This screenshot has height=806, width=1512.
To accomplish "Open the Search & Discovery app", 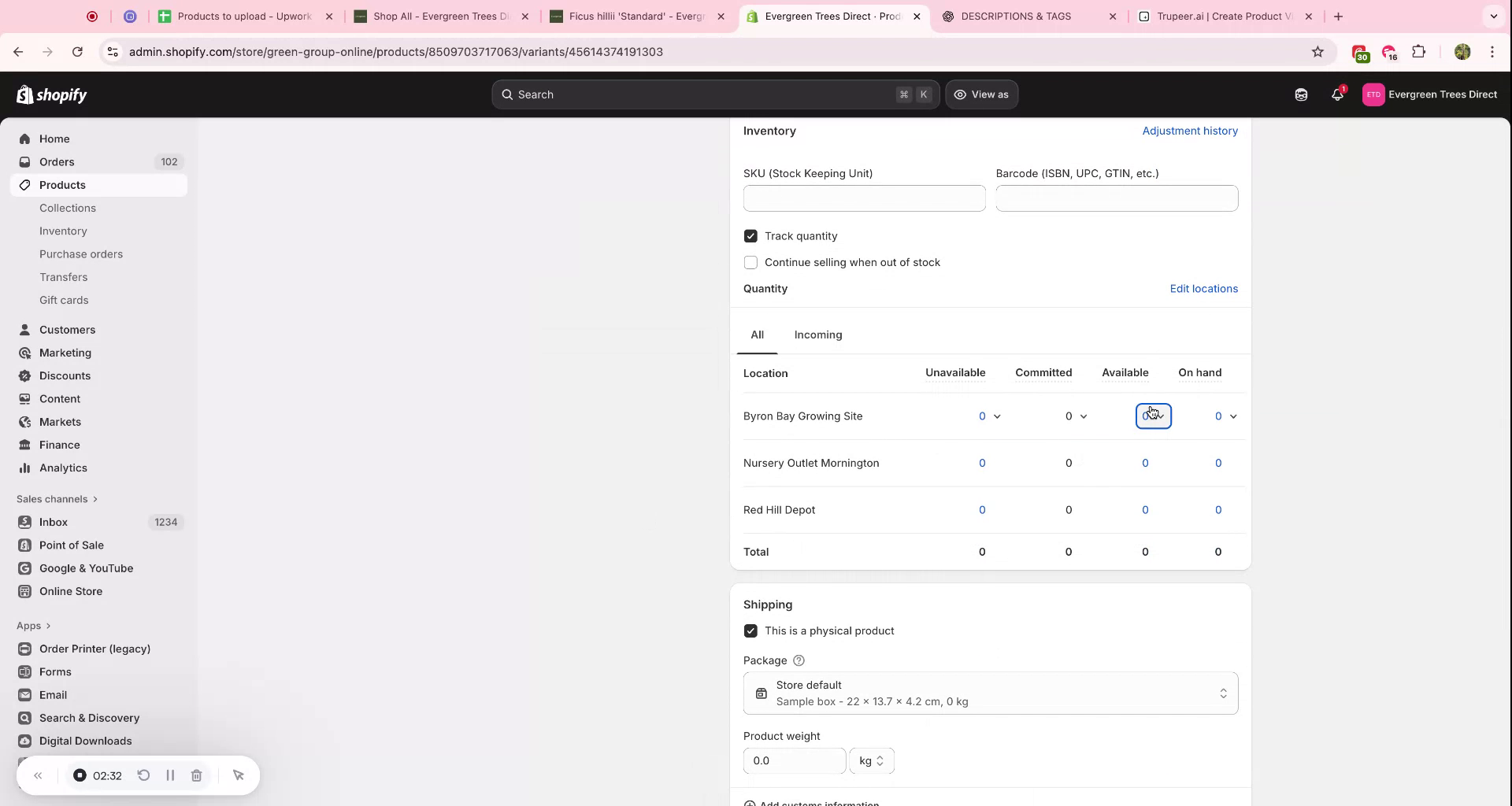I will pyautogui.click(x=89, y=718).
